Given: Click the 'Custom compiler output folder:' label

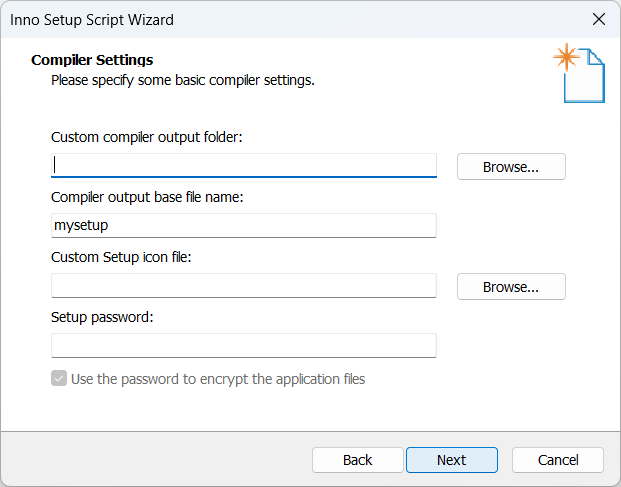Looking at the screenshot, I should pyautogui.click(x=147, y=137).
